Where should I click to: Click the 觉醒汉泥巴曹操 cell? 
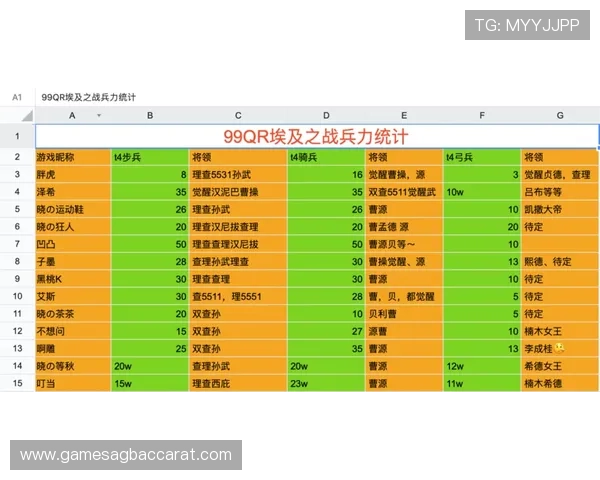coord(238,192)
